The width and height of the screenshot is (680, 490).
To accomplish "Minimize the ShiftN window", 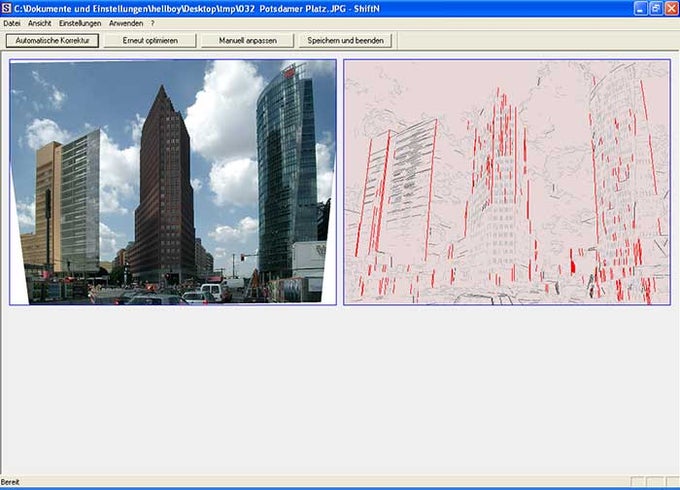I will (640, 8).
